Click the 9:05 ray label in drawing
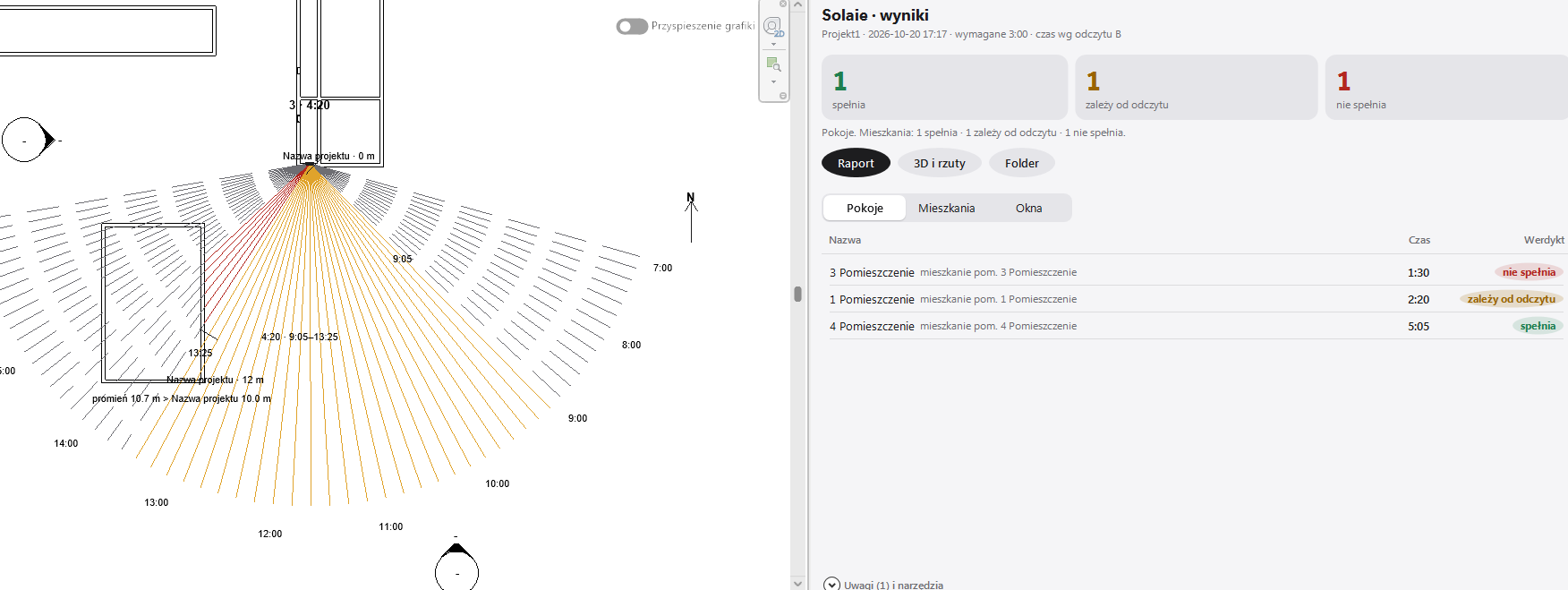 (402, 259)
